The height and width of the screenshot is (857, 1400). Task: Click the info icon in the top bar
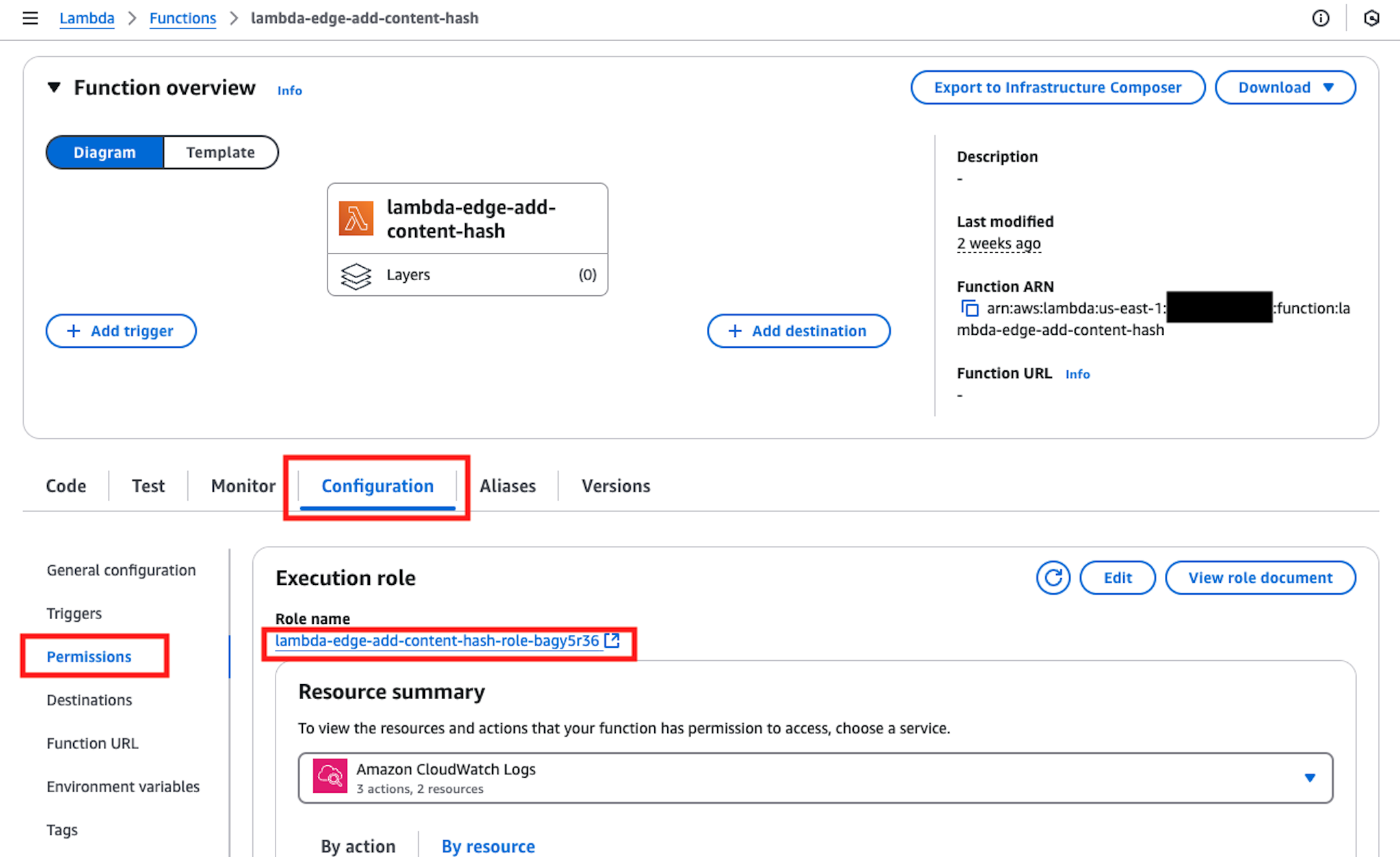tap(1321, 18)
